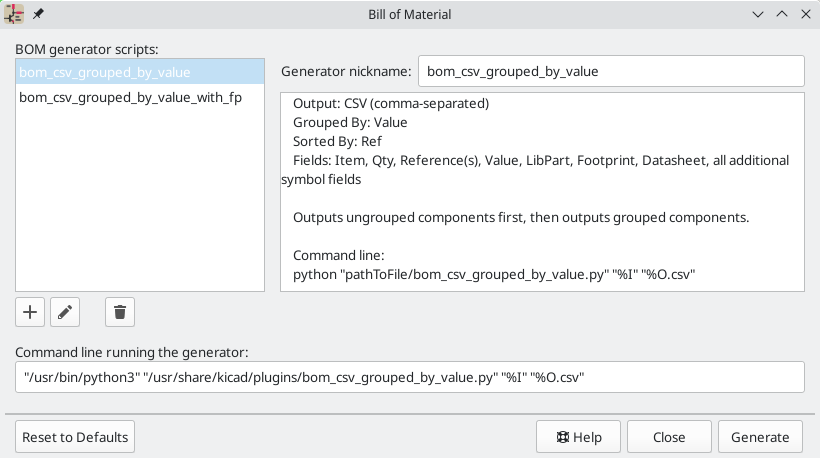This screenshot has height=458, width=820.
Task: Select bom_csv_grouped_by_value_with_fp generator script
Action: point(130,98)
